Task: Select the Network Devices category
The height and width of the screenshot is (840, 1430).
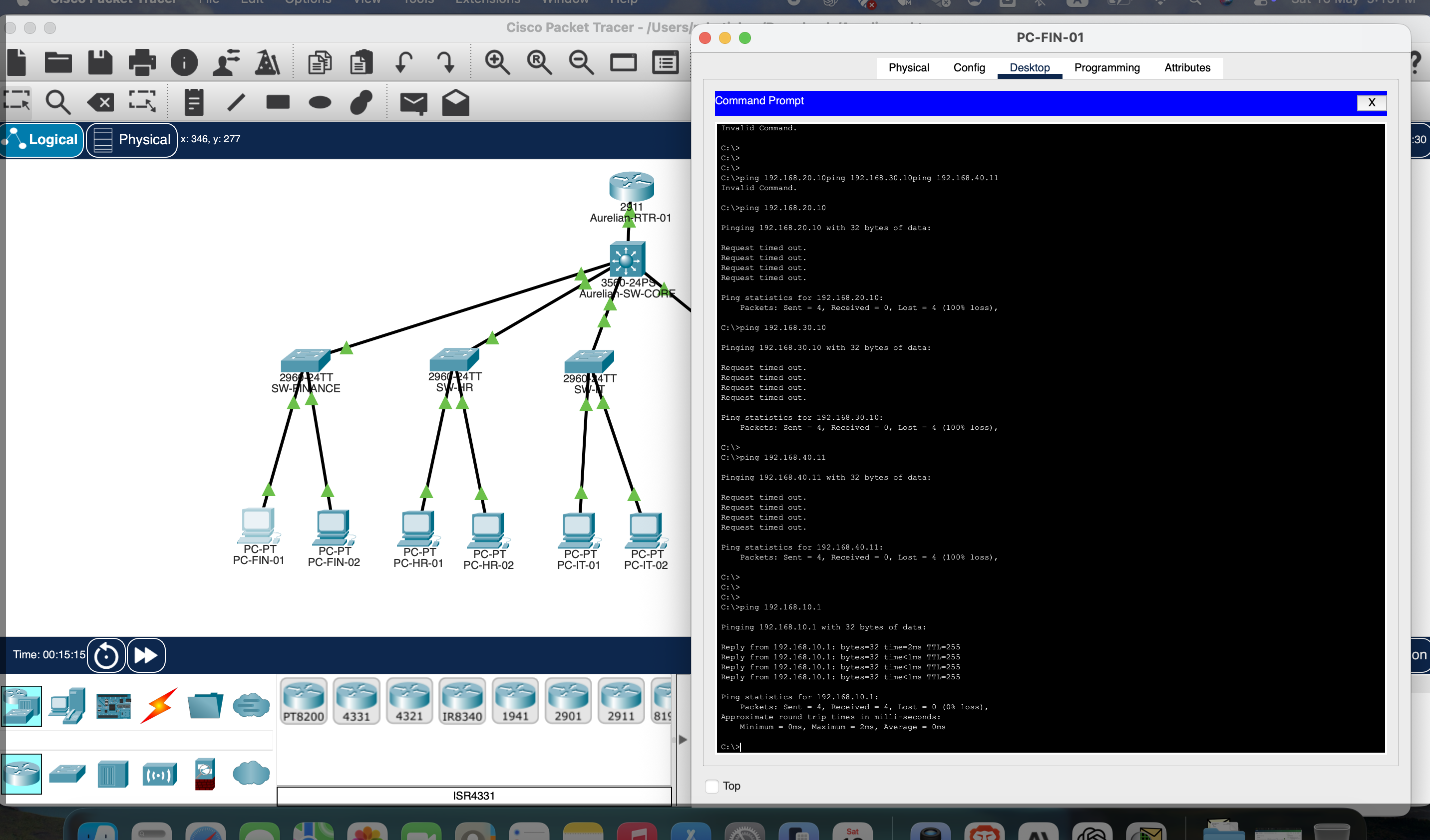Action: pos(21,706)
